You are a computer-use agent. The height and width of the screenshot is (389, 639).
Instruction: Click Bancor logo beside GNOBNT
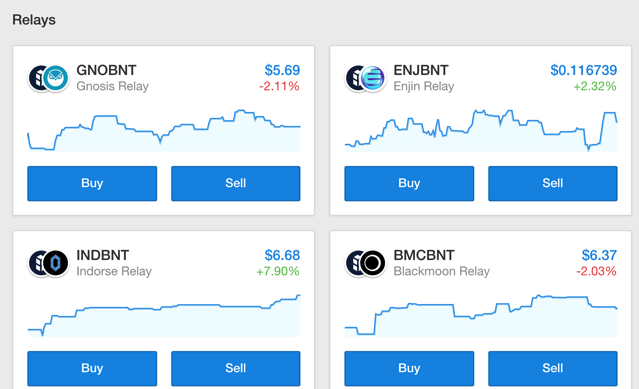36,78
